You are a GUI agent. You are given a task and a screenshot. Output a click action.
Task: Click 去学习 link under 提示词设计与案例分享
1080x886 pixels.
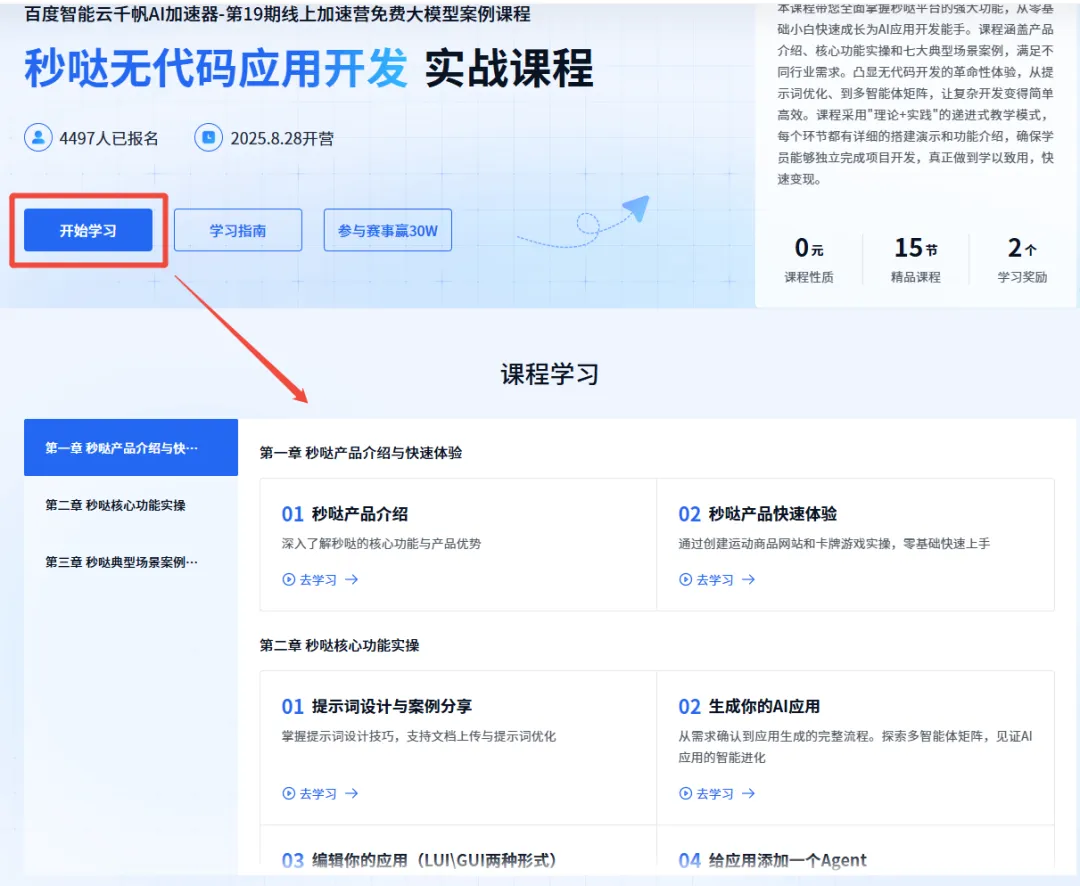point(318,794)
